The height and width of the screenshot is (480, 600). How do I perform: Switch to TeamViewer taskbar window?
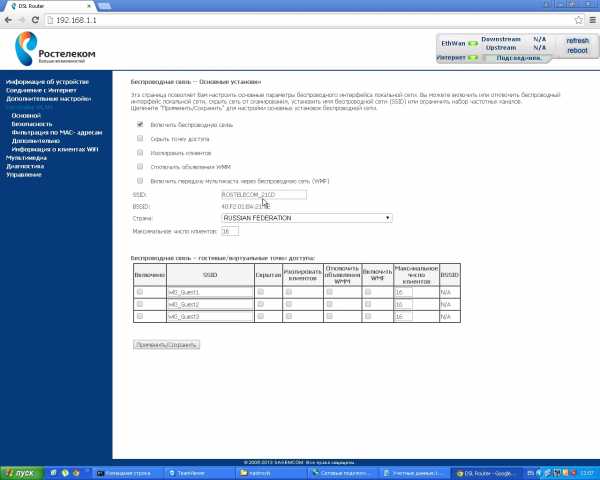click(200, 473)
